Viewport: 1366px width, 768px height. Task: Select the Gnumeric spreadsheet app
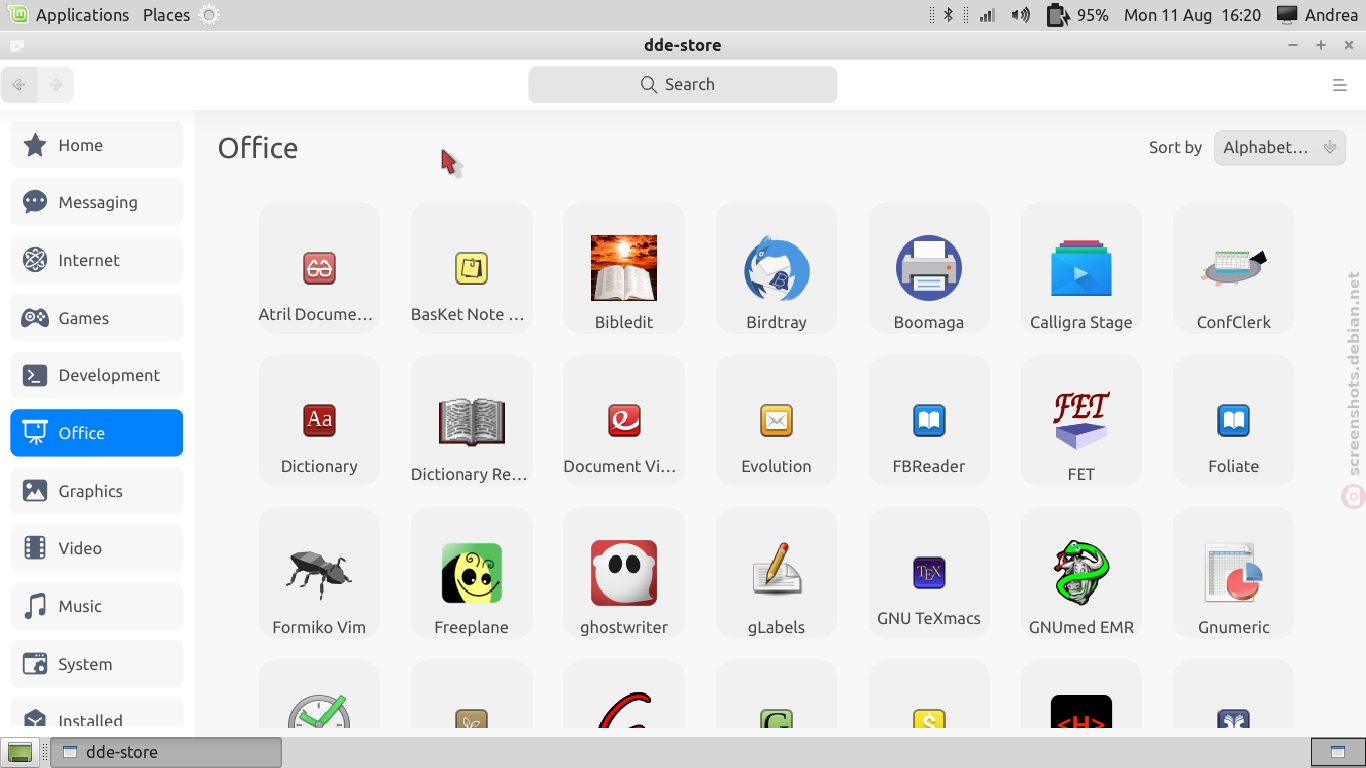[1234, 573]
